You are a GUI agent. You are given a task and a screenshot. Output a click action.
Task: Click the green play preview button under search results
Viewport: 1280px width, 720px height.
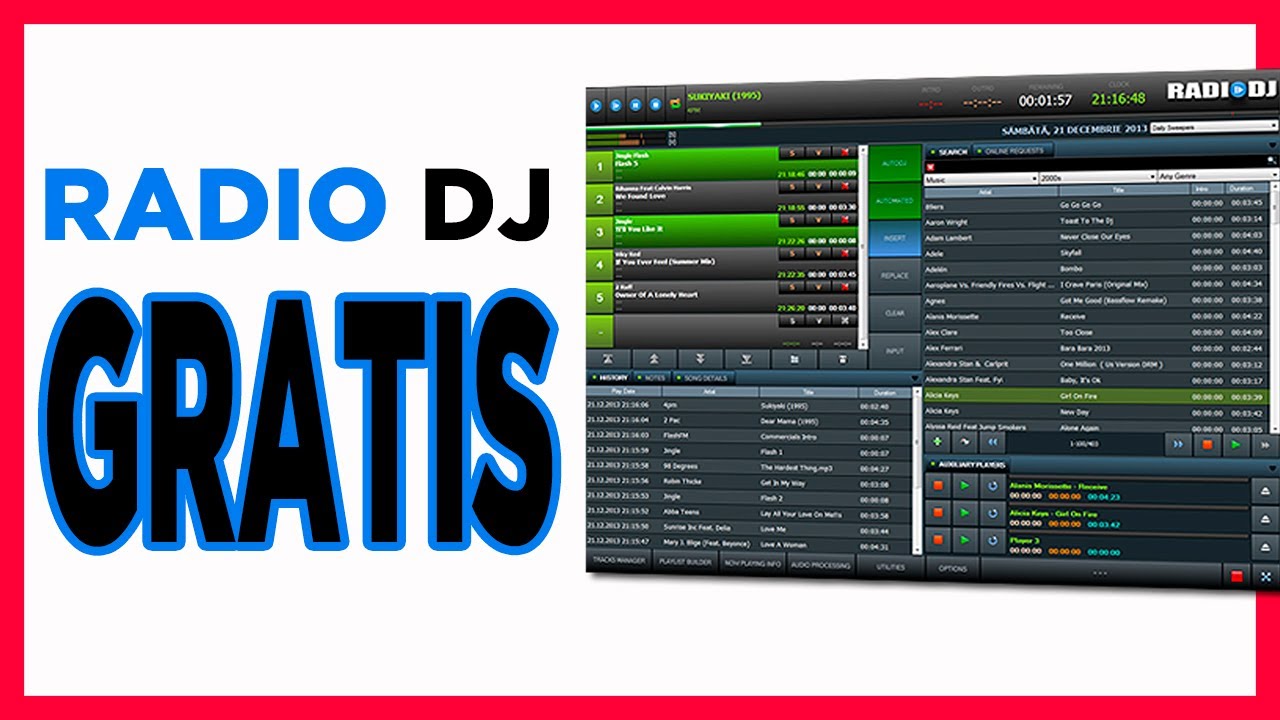pyautogui.click(x=1236, y=445)
